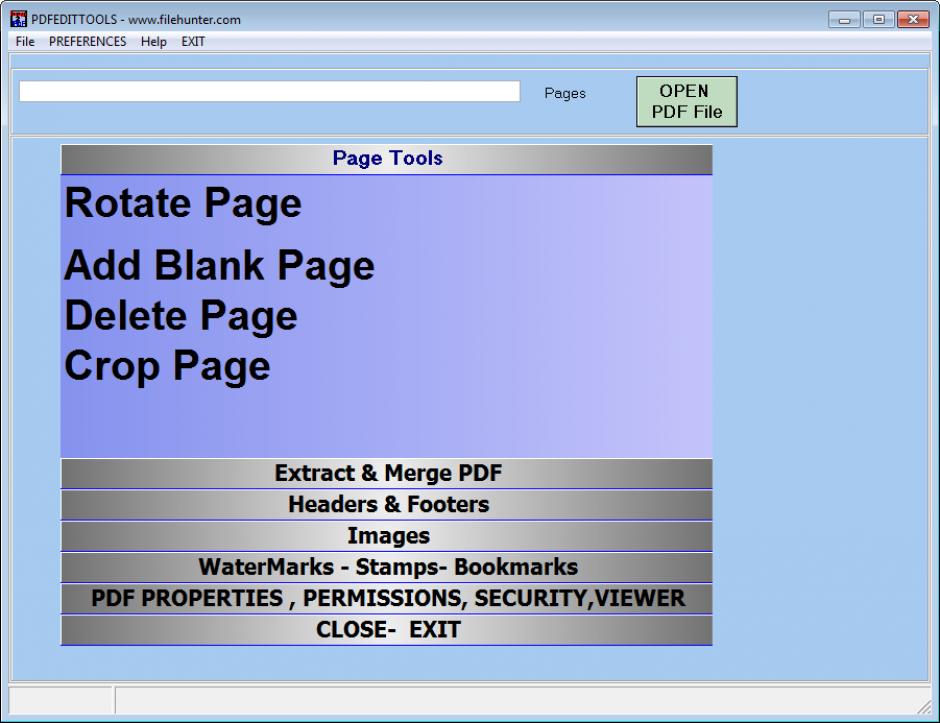The height and width of the screenshot is (723, 940).
Task: Expand the Extract & Merge PDF section
Action: coord(387,474)
